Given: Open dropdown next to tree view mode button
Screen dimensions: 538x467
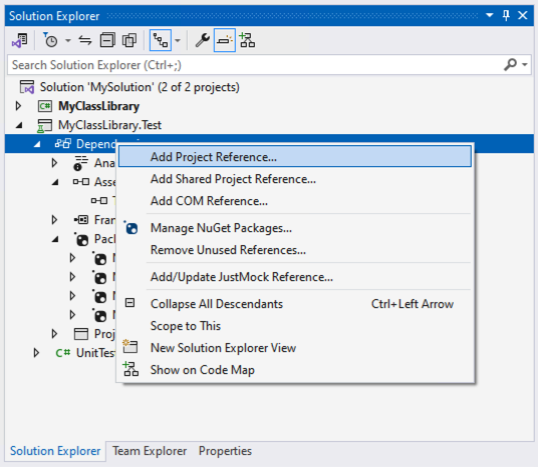Looking at the screenshot, I should (x=177, y=40).
